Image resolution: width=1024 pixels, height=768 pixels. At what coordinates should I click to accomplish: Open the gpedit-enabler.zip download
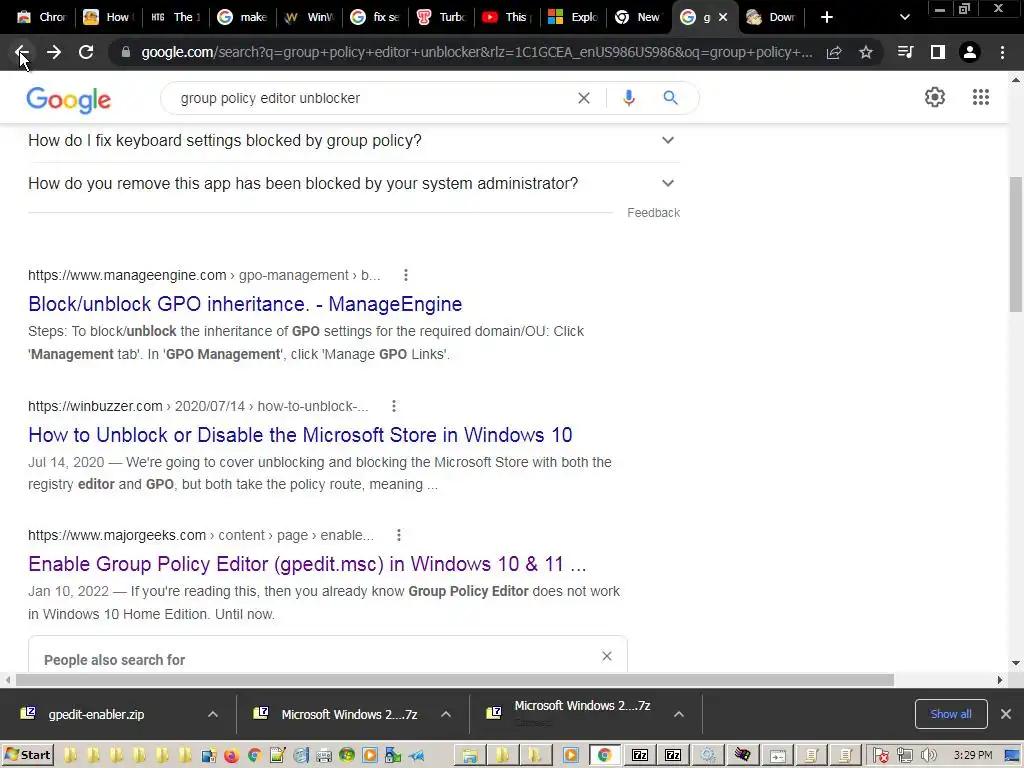(x=96, y=714)
